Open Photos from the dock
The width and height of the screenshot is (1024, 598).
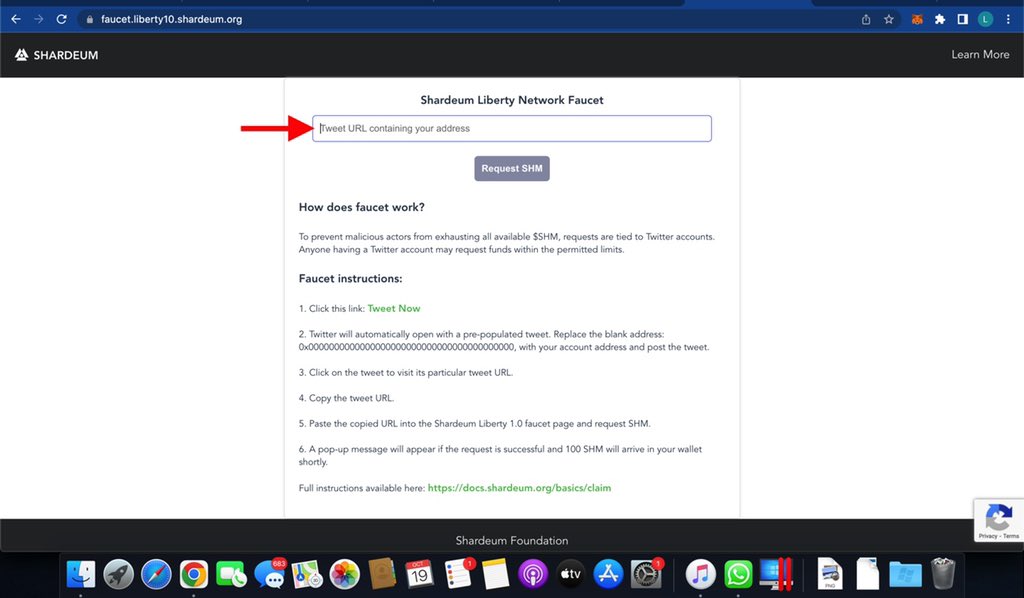(x=344, y=574)
